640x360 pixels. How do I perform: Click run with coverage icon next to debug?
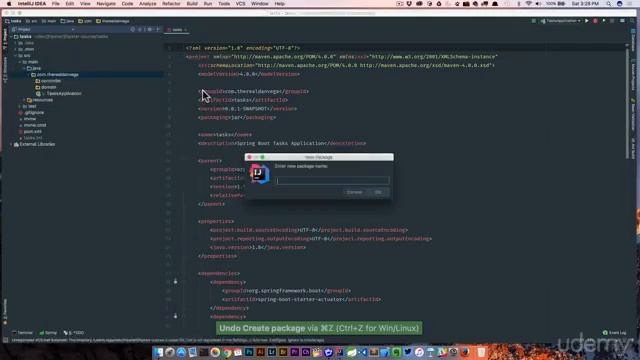coord(604,21)
